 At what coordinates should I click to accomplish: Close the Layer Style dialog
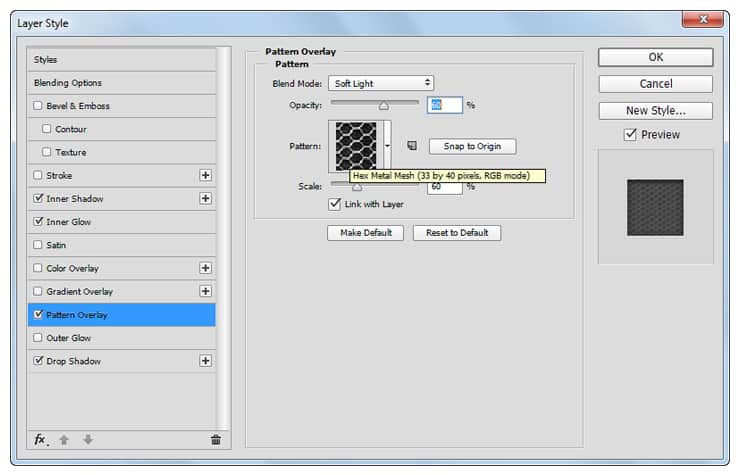coord(703,19)
